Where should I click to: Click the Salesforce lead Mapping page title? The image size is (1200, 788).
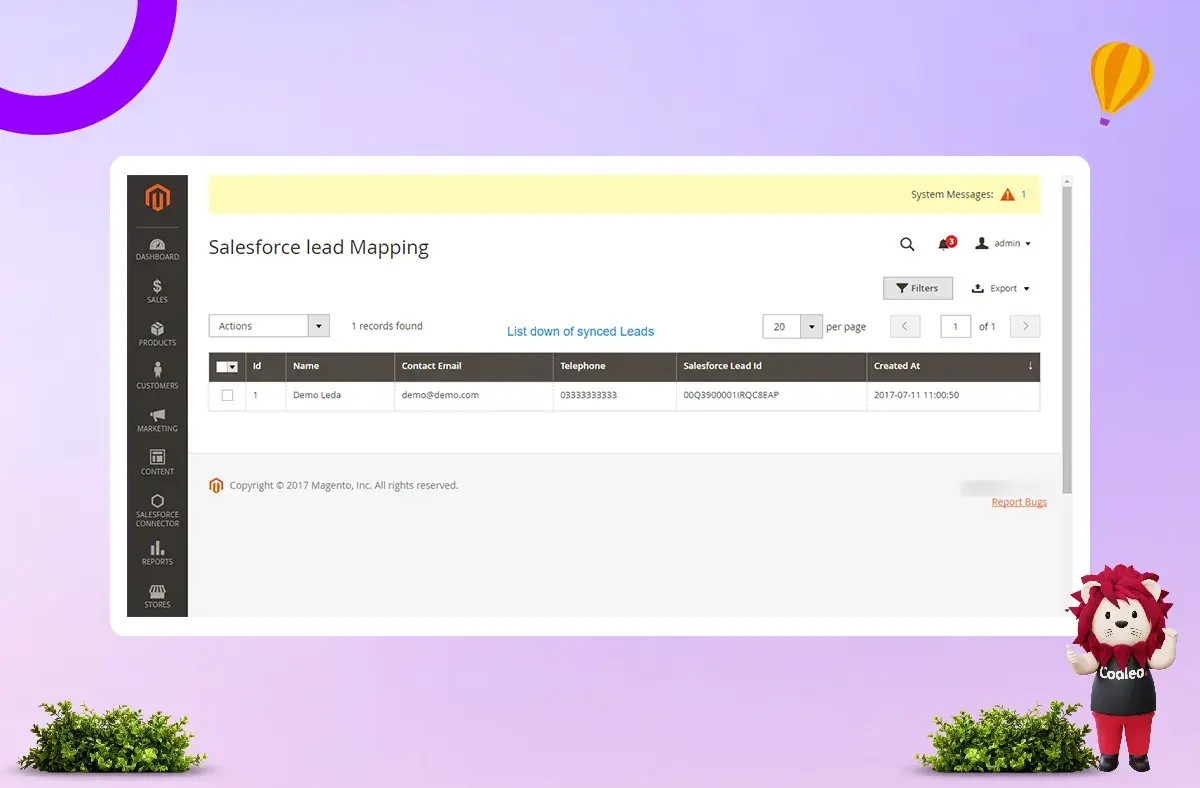tap(319, 247)
